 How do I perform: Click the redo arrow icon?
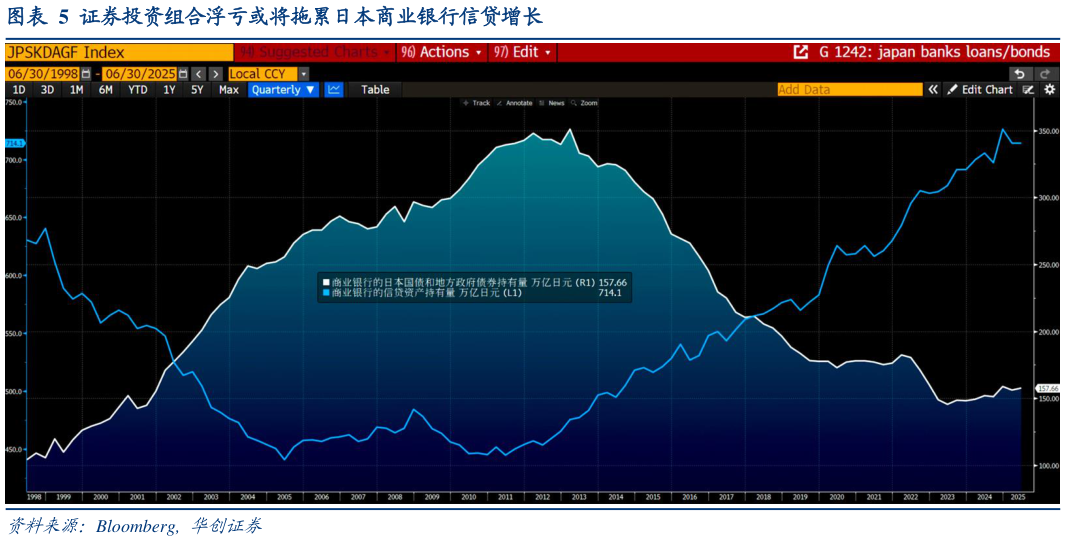(1044, 74)
